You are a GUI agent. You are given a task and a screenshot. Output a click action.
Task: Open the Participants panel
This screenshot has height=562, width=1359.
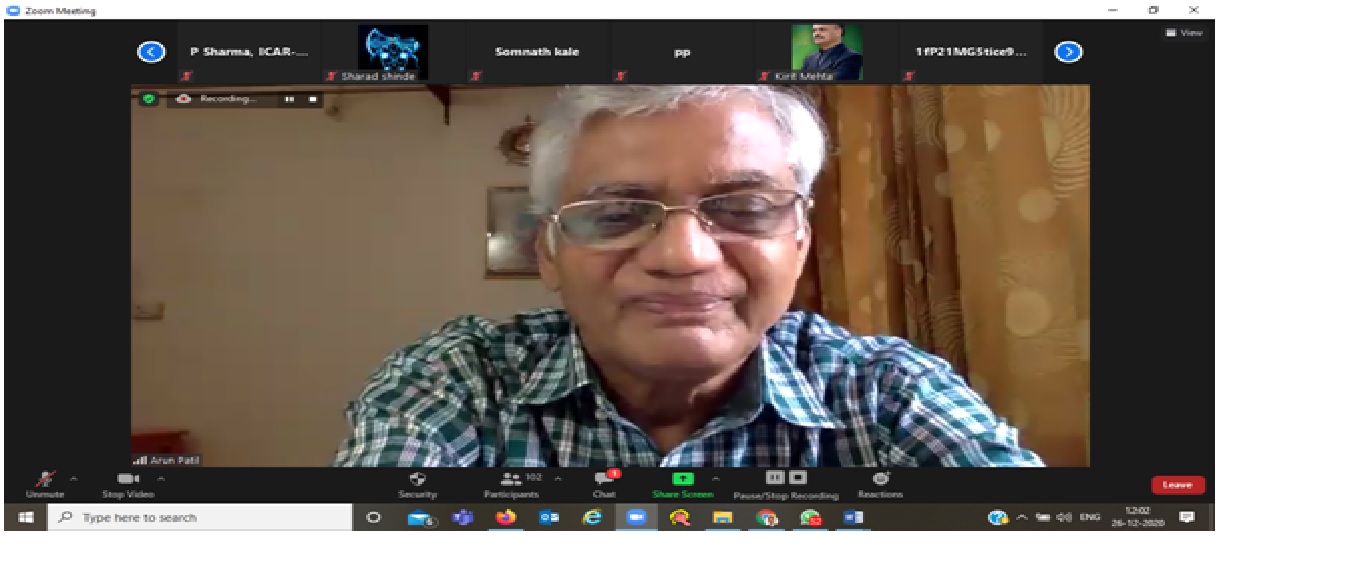pyautogui.click(x=512, y=484)
